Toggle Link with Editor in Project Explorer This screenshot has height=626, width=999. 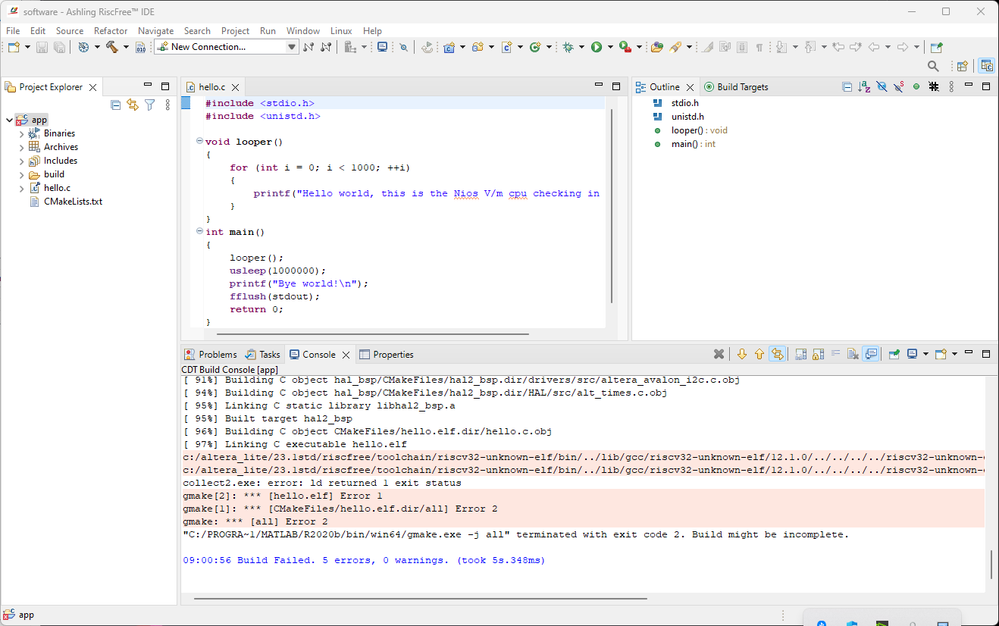(132, 105)
